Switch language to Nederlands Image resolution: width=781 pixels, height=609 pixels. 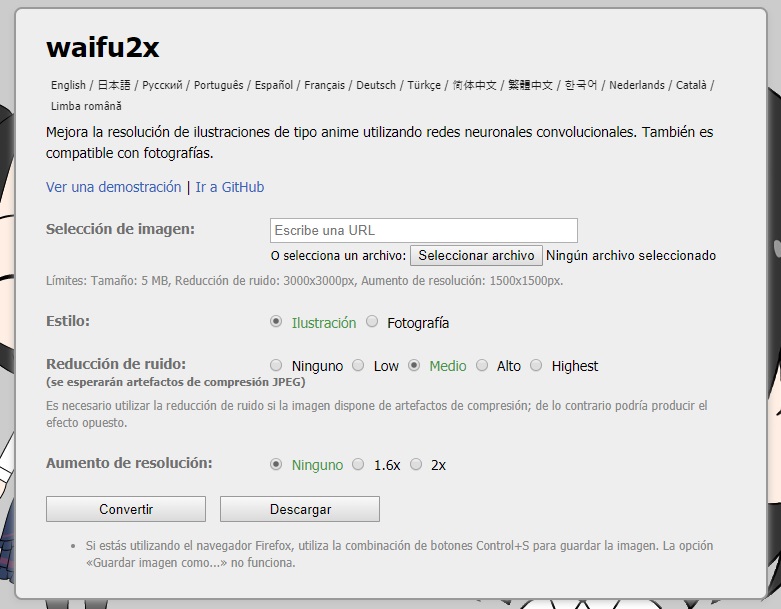(637, 85)
